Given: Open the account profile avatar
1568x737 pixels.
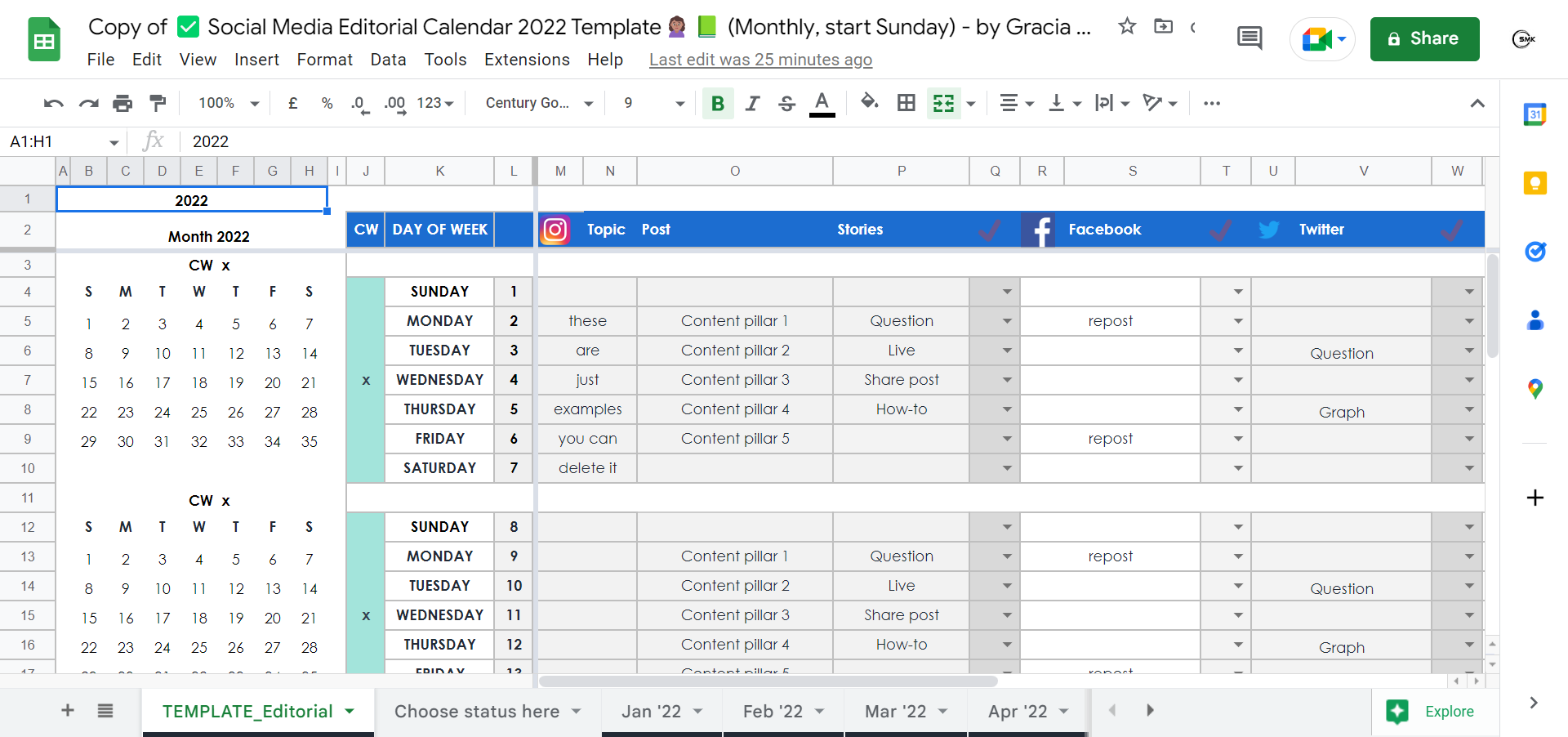Looking at the screenshot, I should (x=1523, y=38).
